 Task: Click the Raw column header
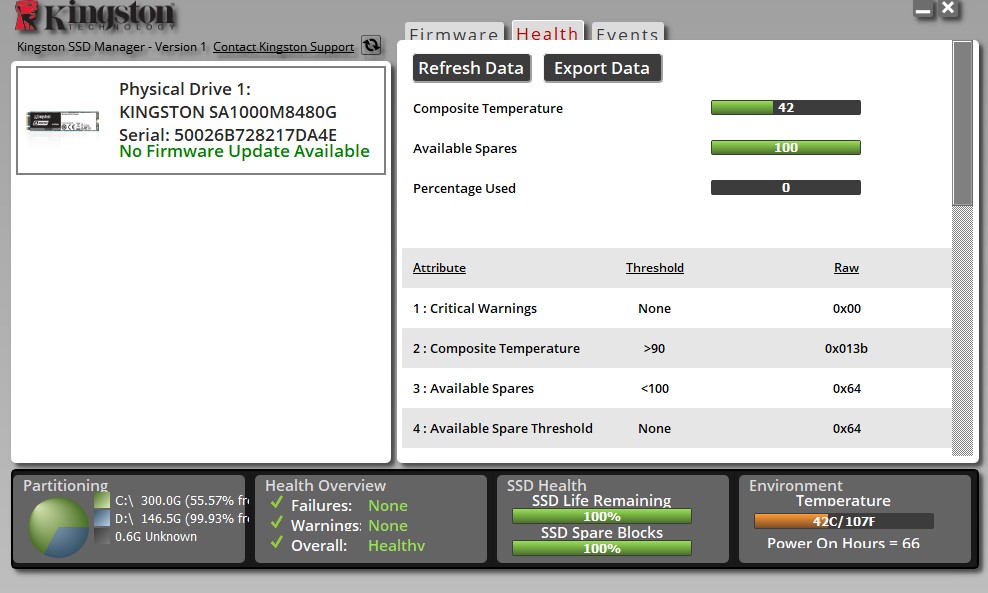pos(846,268)
